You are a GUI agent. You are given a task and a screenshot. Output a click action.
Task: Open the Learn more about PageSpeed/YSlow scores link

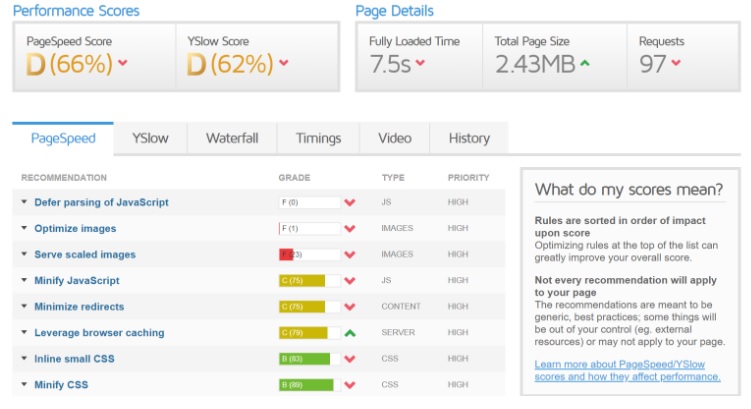click(x=627, y=370)
